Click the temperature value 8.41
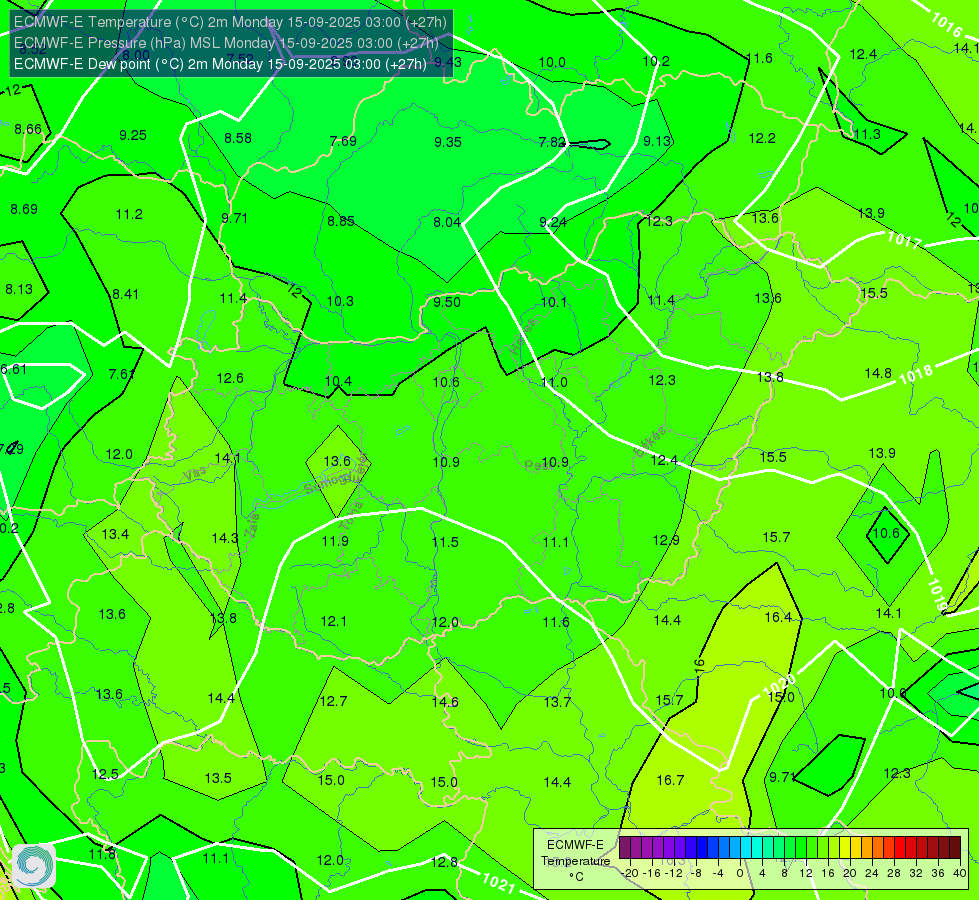The width and height of the screenshot is (979, 900). (x=125, y=294)
